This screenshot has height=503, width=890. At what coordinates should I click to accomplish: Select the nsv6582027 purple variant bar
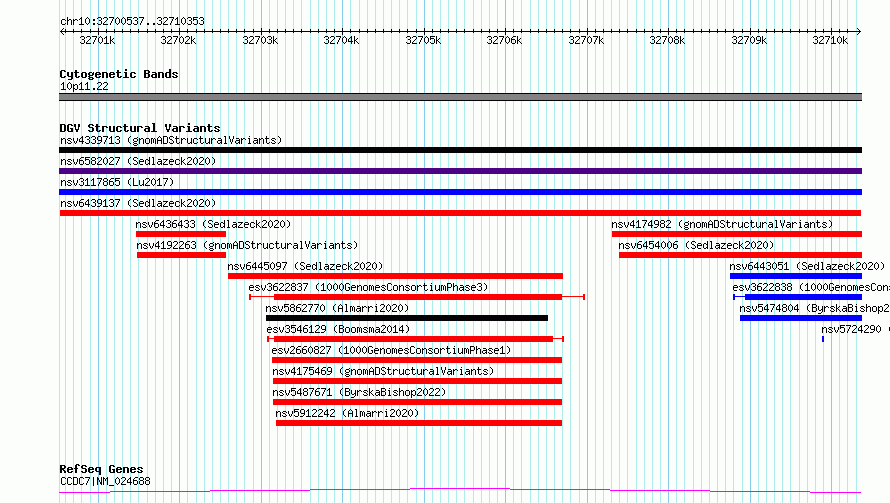460,171
